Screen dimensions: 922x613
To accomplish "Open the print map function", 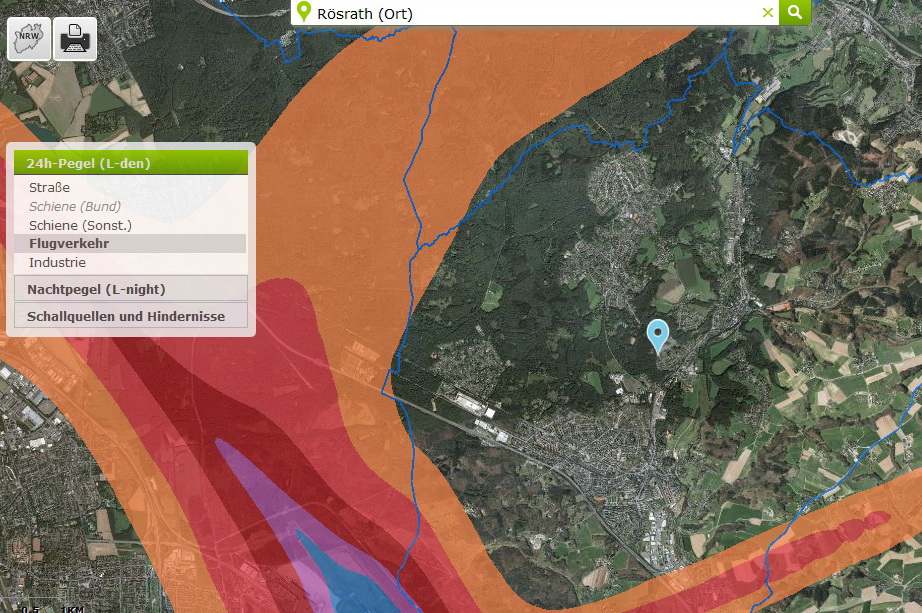I will point(75,39).
